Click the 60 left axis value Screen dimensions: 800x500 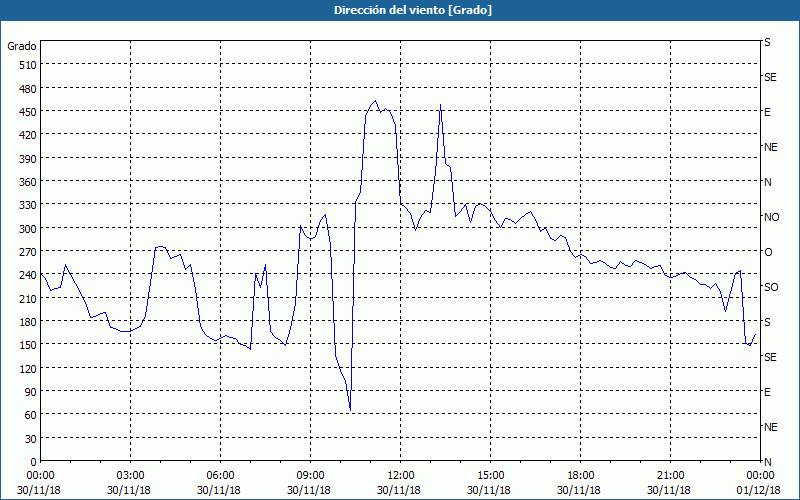tap(31, 415)
